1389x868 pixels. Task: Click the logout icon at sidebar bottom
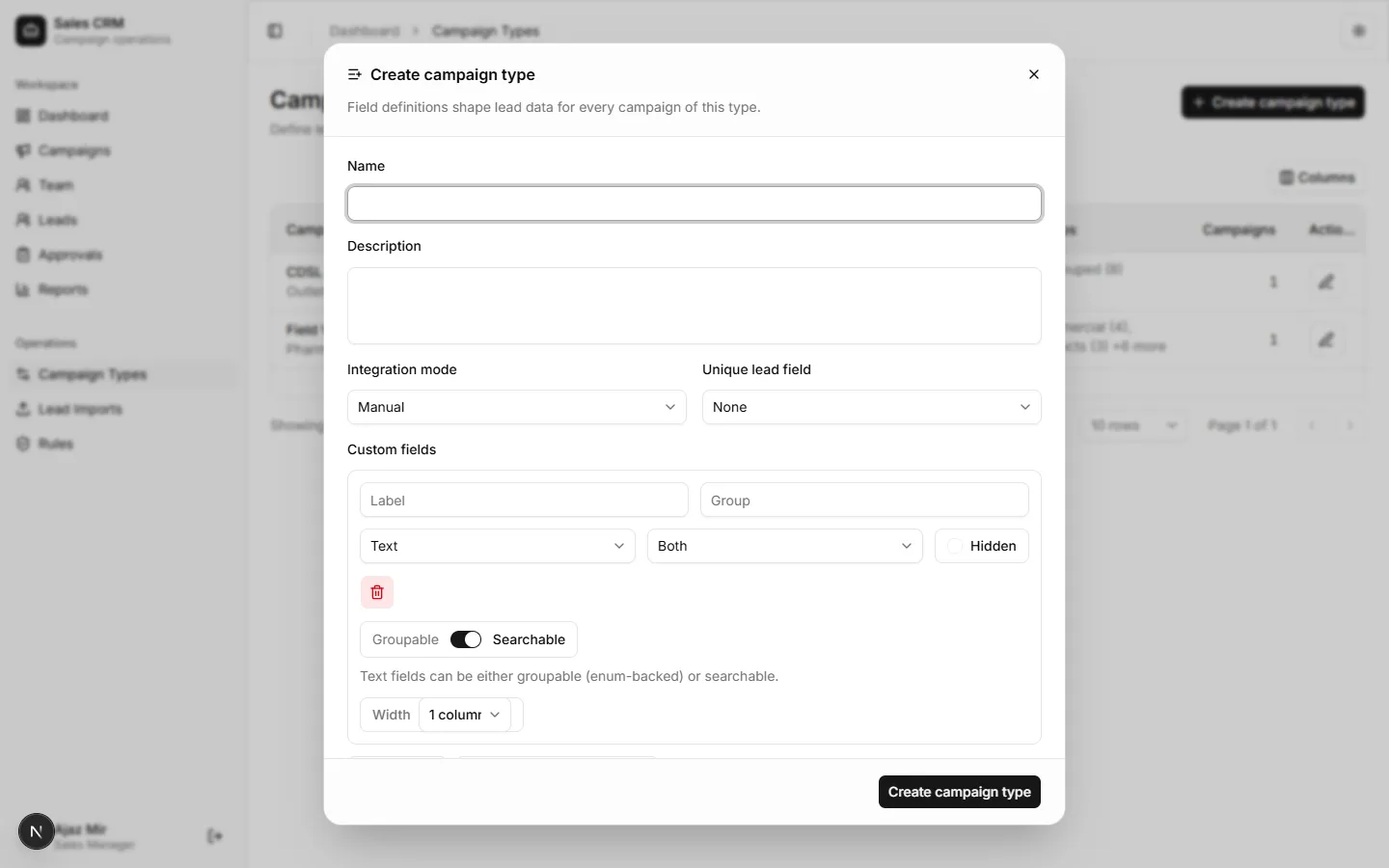point(215,836)
